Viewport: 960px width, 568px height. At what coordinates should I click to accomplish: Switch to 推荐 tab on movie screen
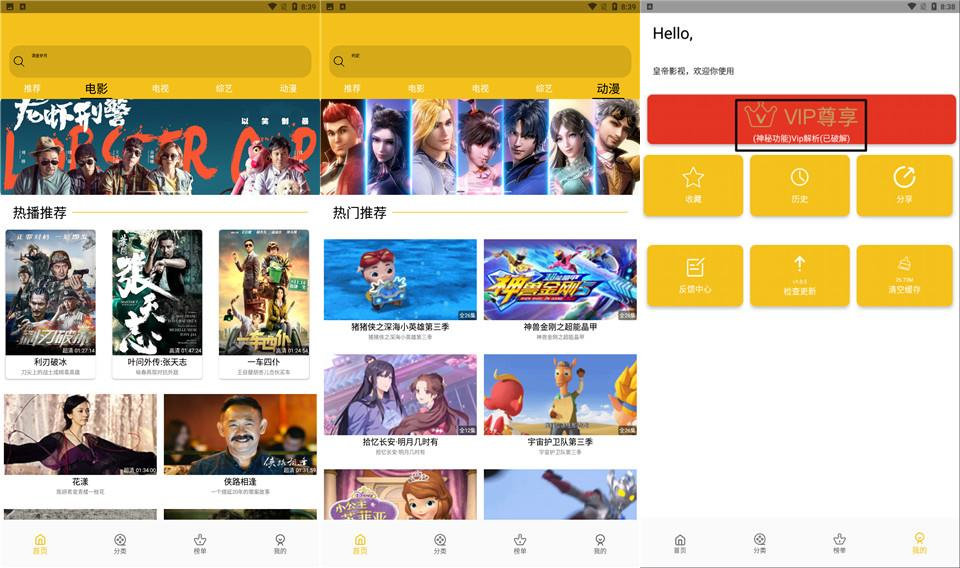[32, 89]
